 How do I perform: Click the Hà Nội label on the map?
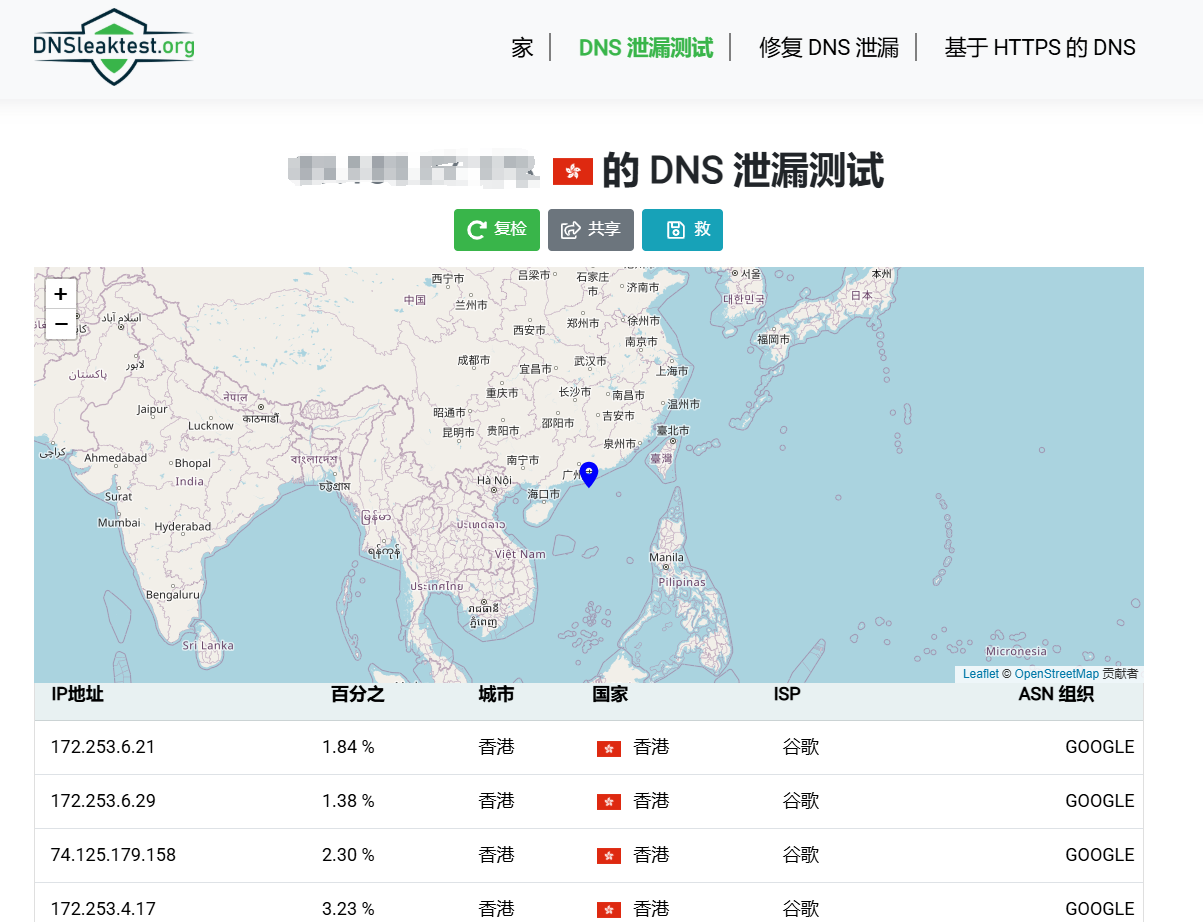(494, 480)
